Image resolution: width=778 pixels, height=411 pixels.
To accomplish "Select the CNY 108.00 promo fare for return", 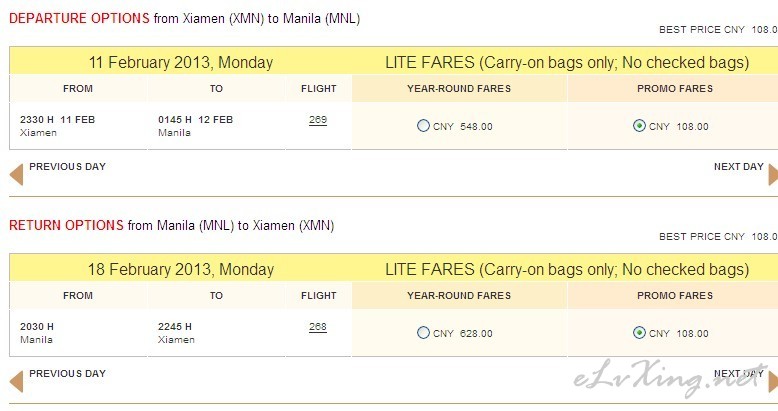I will [639, 333].
